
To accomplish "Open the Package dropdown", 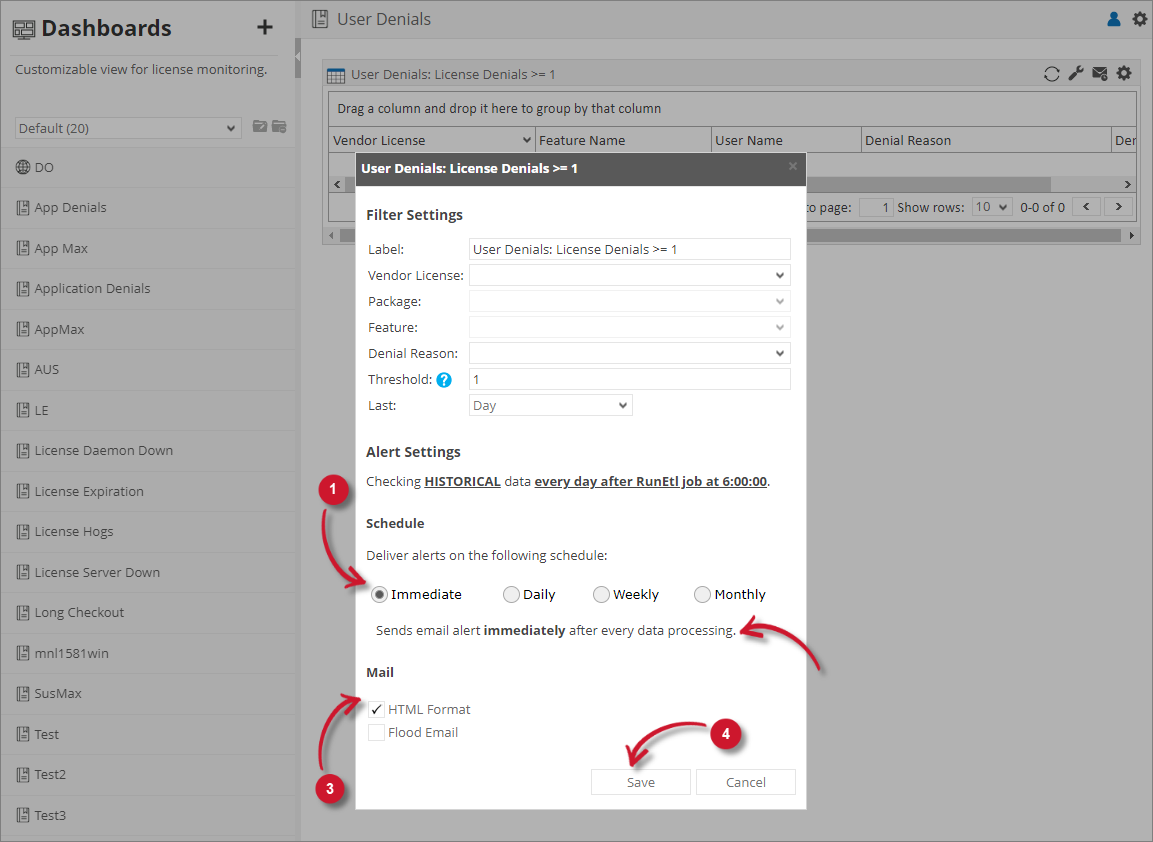I will click(629, 301).
